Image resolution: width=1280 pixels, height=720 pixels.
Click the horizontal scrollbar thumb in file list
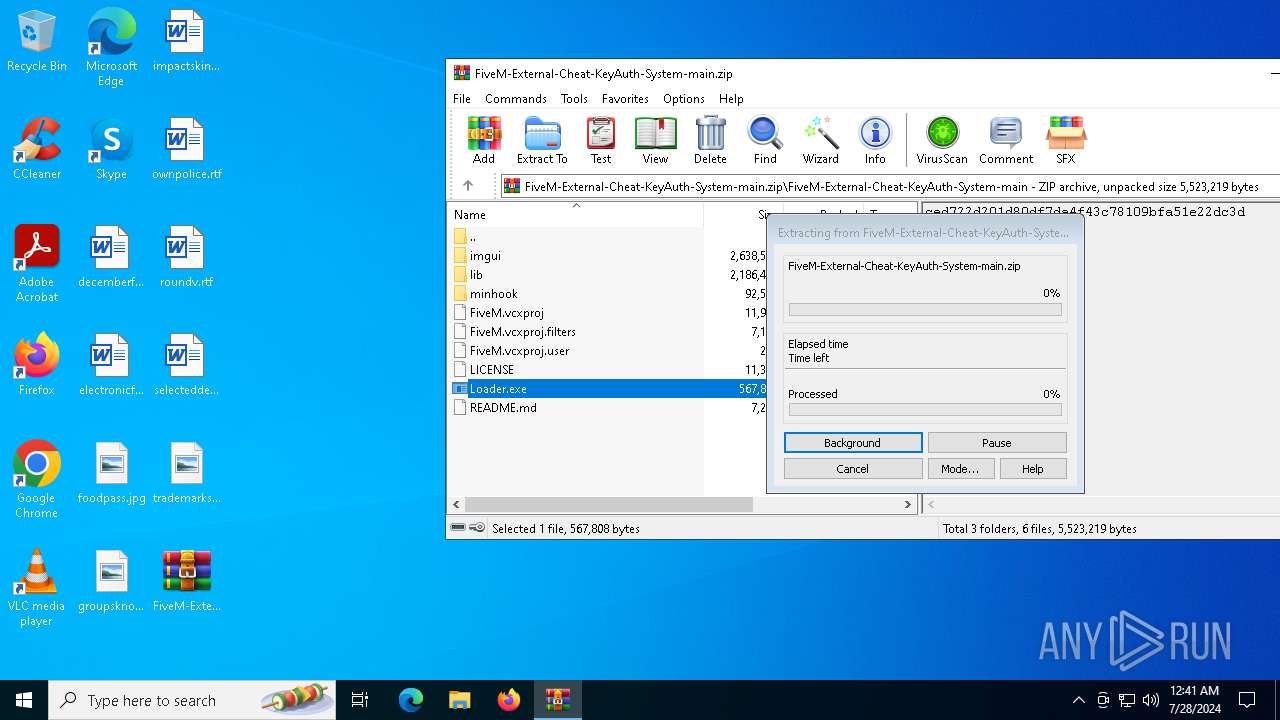(608, 505)
